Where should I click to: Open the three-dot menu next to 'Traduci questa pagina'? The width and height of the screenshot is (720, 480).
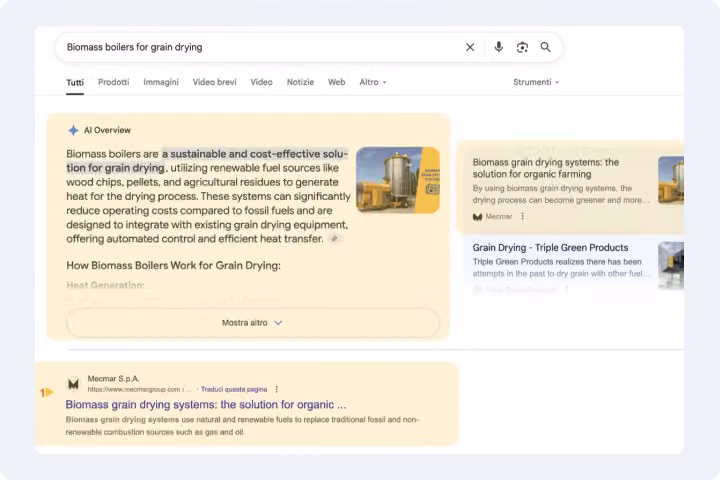[x=276, y=390]
